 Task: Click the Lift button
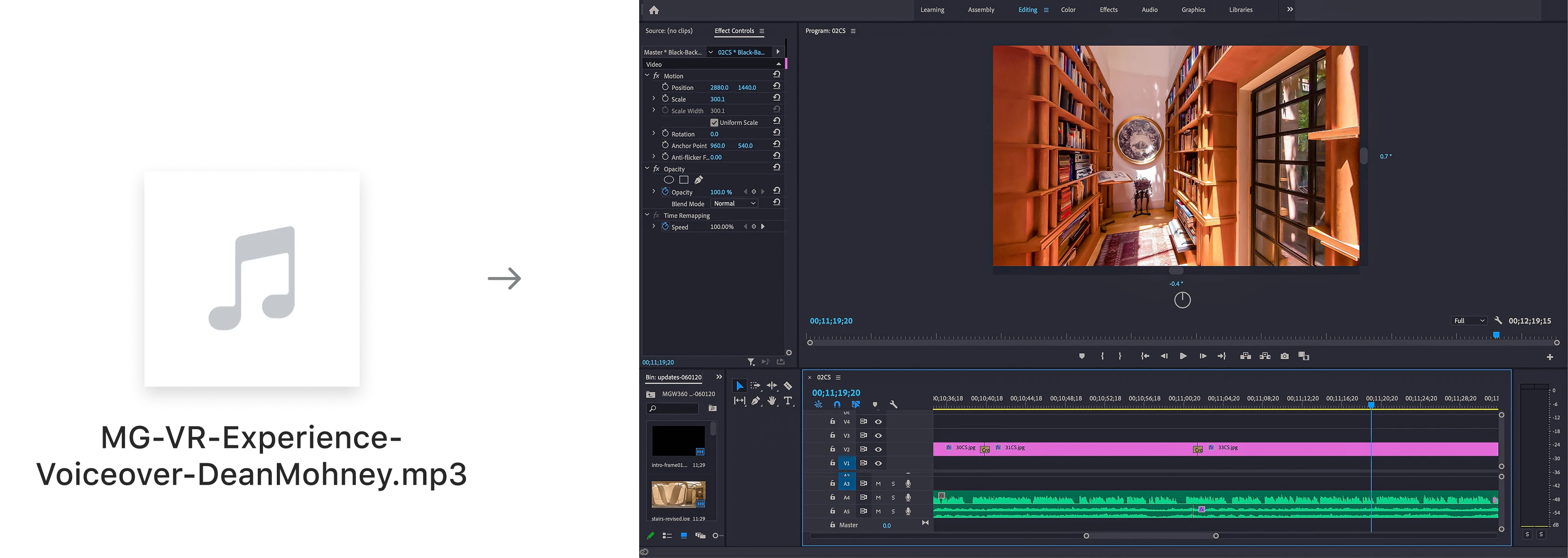1245,356
